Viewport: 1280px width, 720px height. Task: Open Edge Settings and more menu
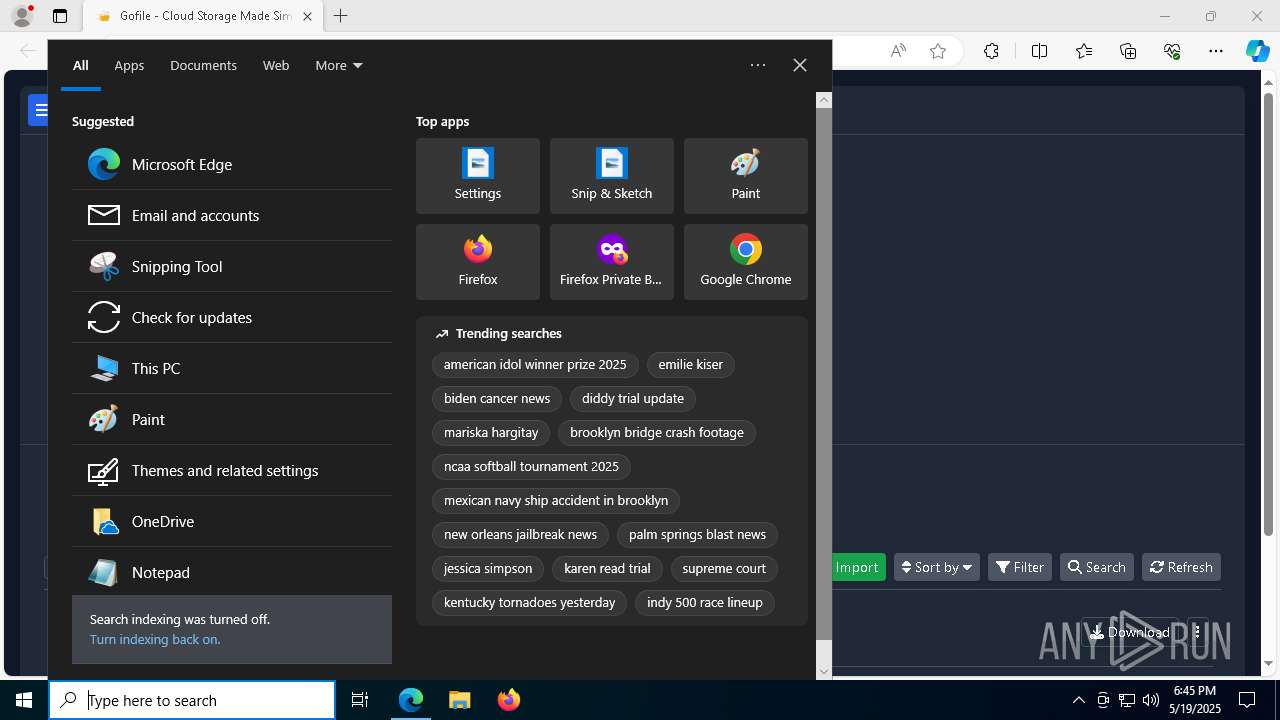pos(1216,51)
